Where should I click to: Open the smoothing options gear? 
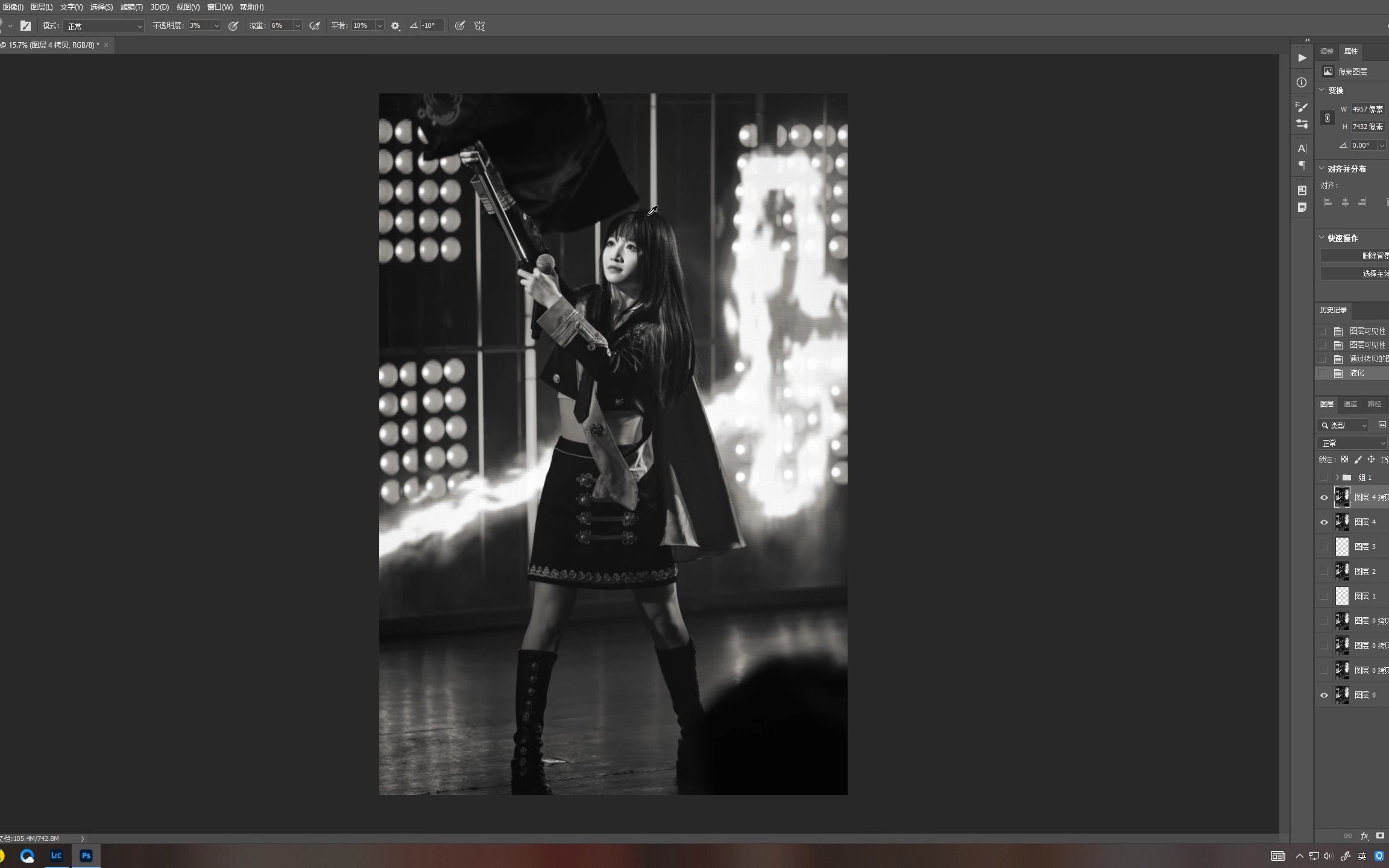(395, 26)
